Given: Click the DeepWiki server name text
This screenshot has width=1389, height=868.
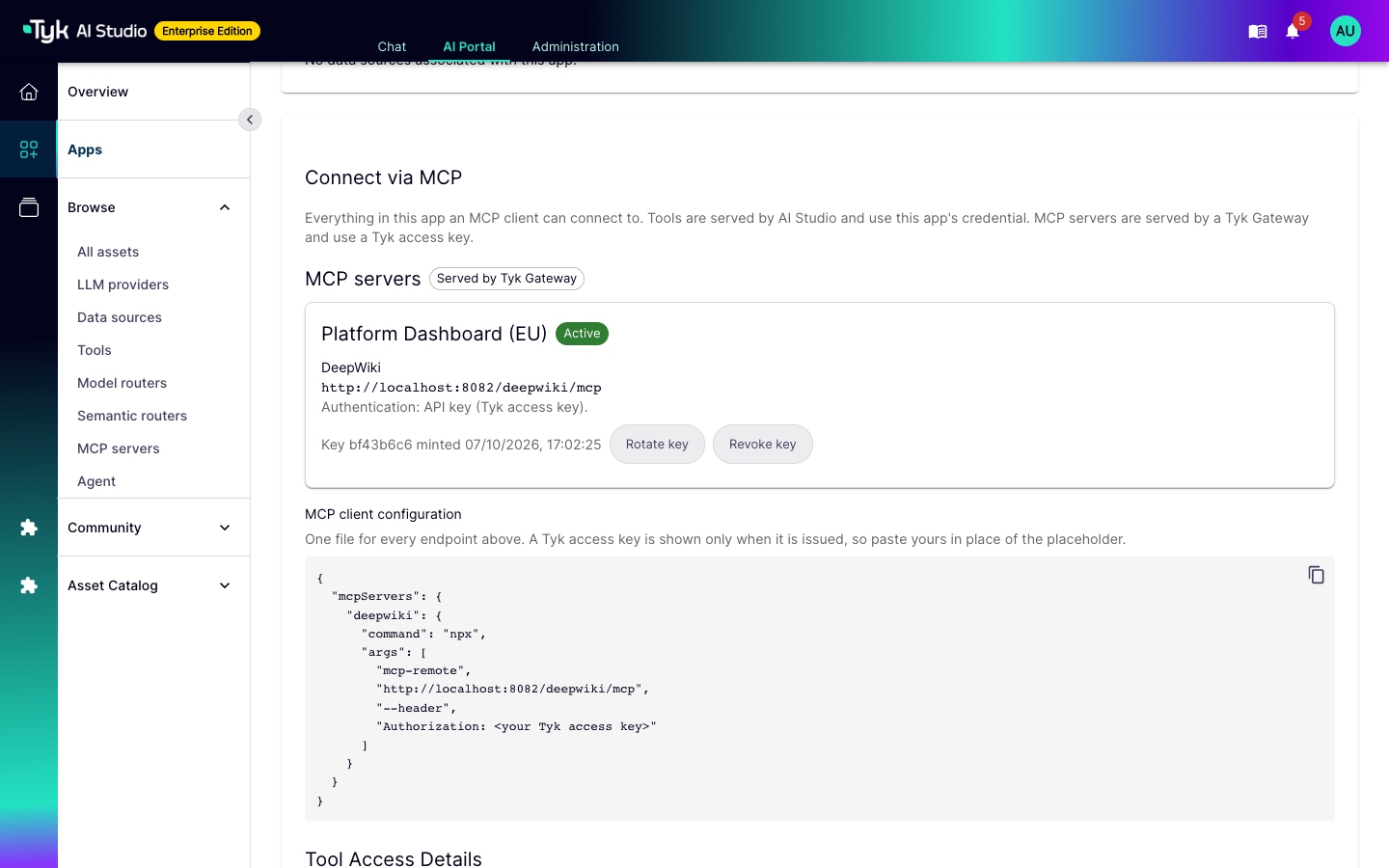Looking at the screenshot, I should pyautogui.click(x=351, y=367).
